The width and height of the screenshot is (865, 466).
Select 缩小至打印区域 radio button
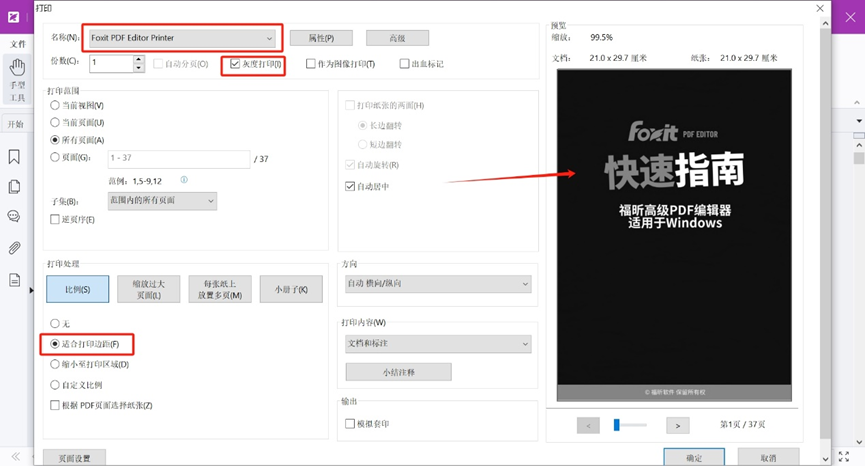(x=55, y=364)
